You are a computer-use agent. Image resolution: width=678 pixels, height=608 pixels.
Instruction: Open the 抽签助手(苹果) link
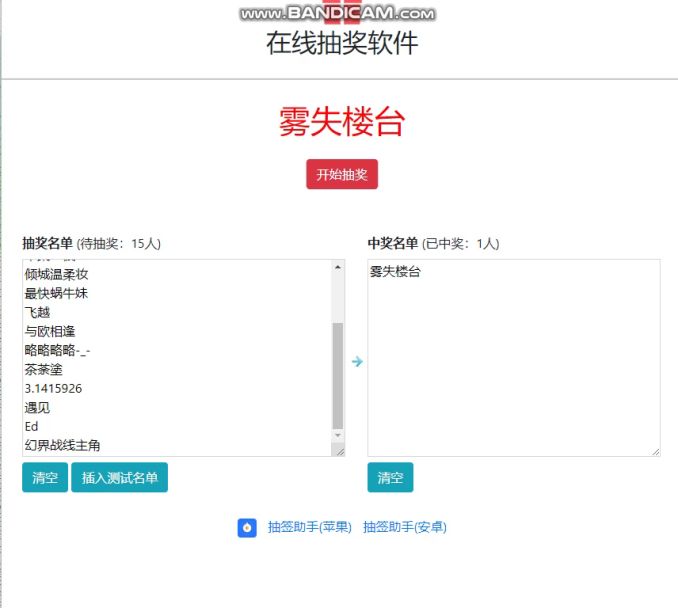pos(309,527)
